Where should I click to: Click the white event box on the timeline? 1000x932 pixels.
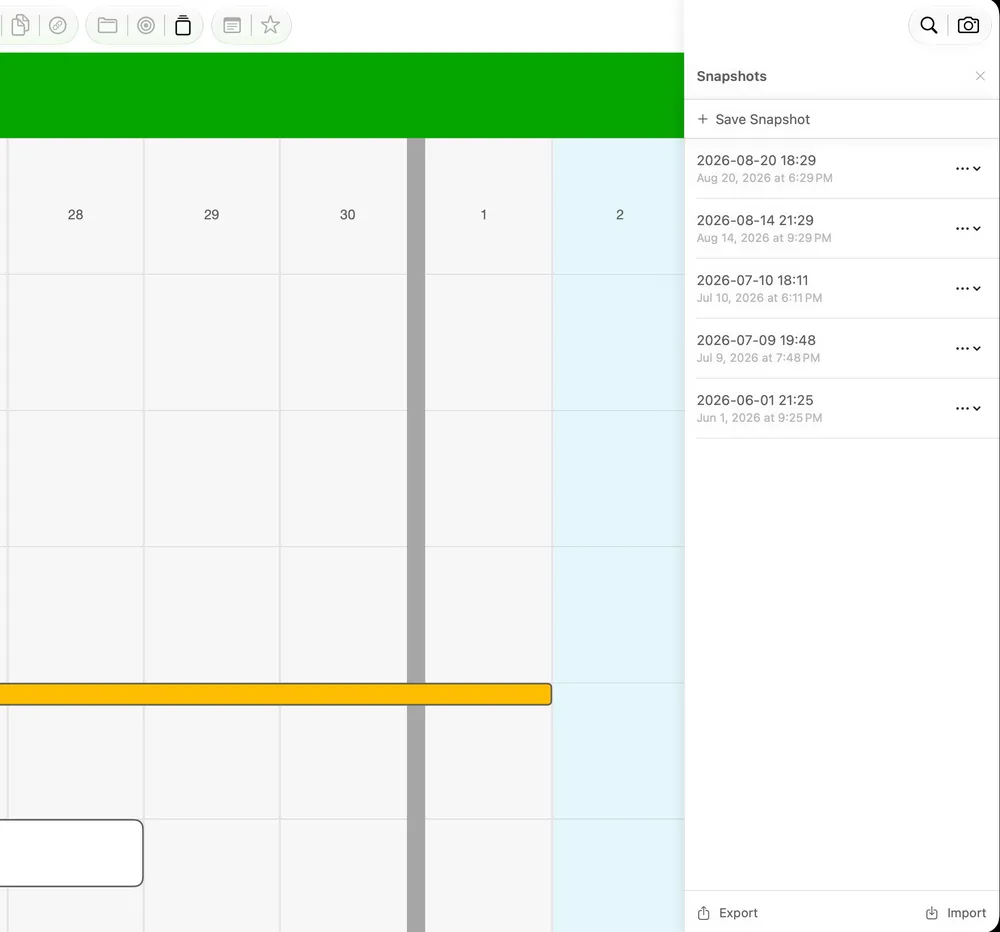tap(71, 853)
